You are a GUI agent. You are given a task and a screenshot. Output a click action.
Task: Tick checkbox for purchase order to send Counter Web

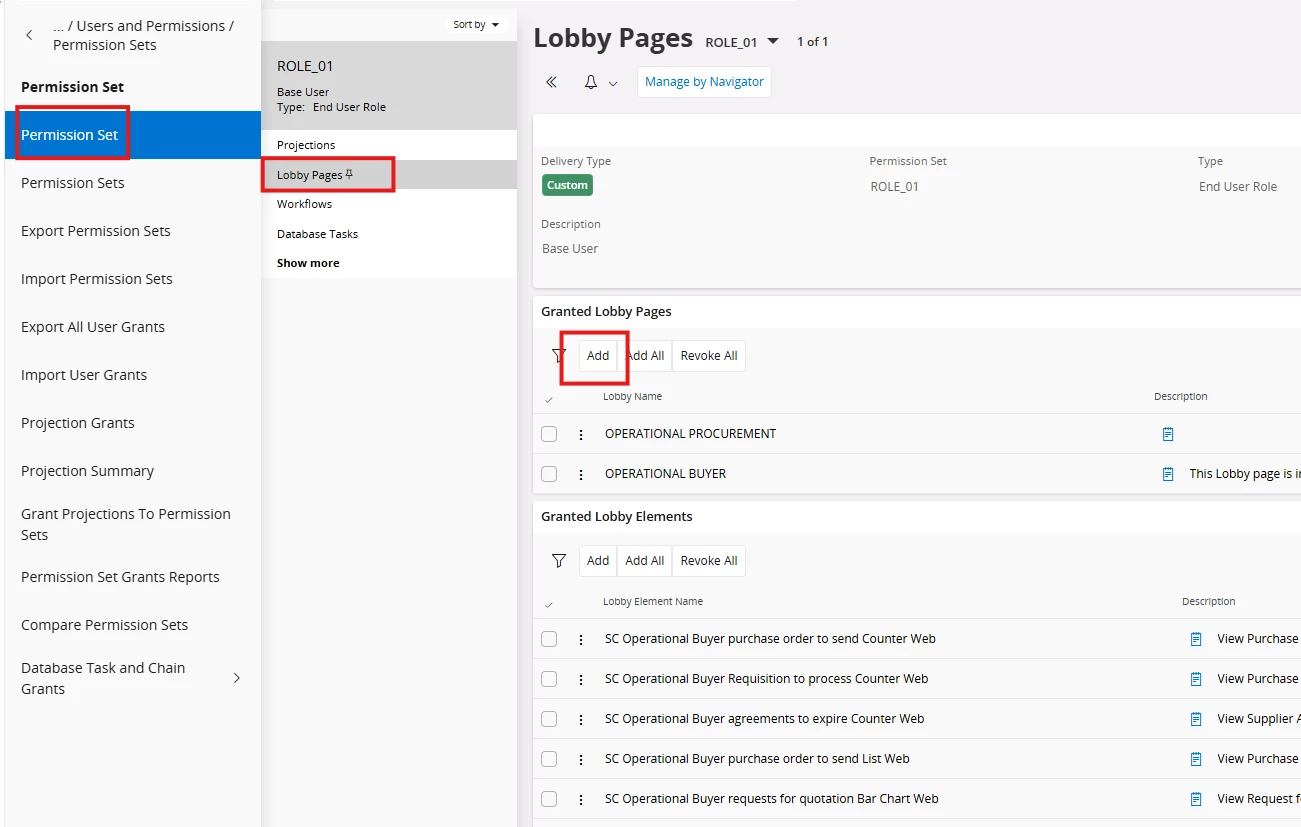[x=549, y=639]
